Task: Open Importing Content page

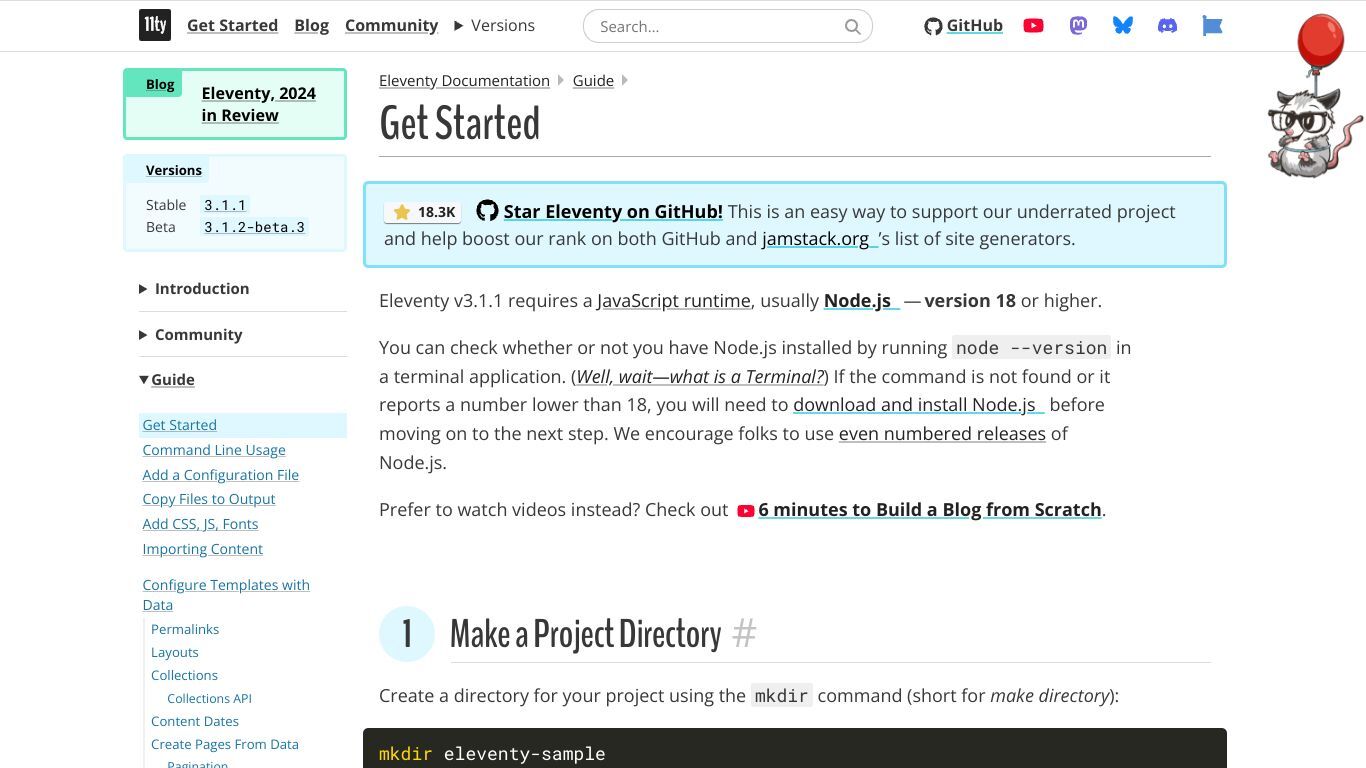Action: tap(202, 549)
